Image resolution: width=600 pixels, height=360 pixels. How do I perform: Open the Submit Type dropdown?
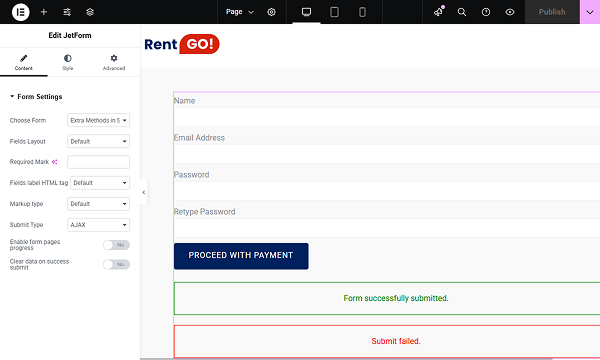click(98, 225)
